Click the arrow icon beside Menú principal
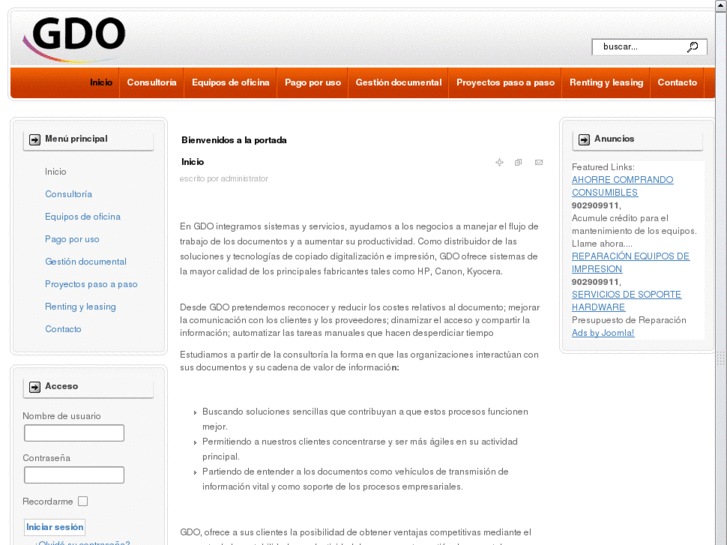Image resolution: width=727 pixels, height=545 pixels. pos(35,140)
